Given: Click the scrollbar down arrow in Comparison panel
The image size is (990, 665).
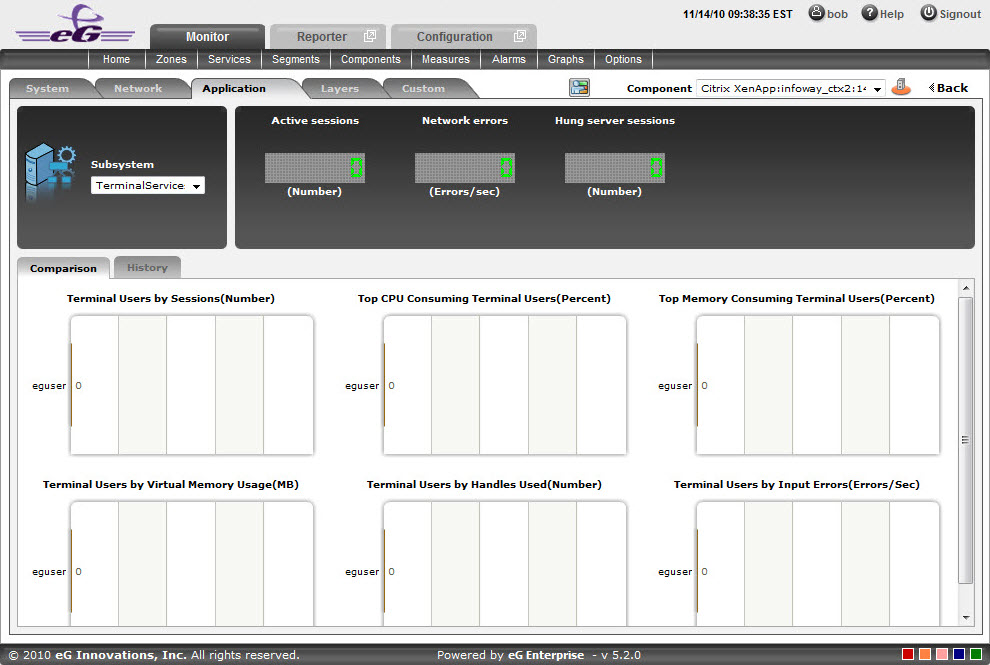Looking at the screenshot, I should 966,618.
